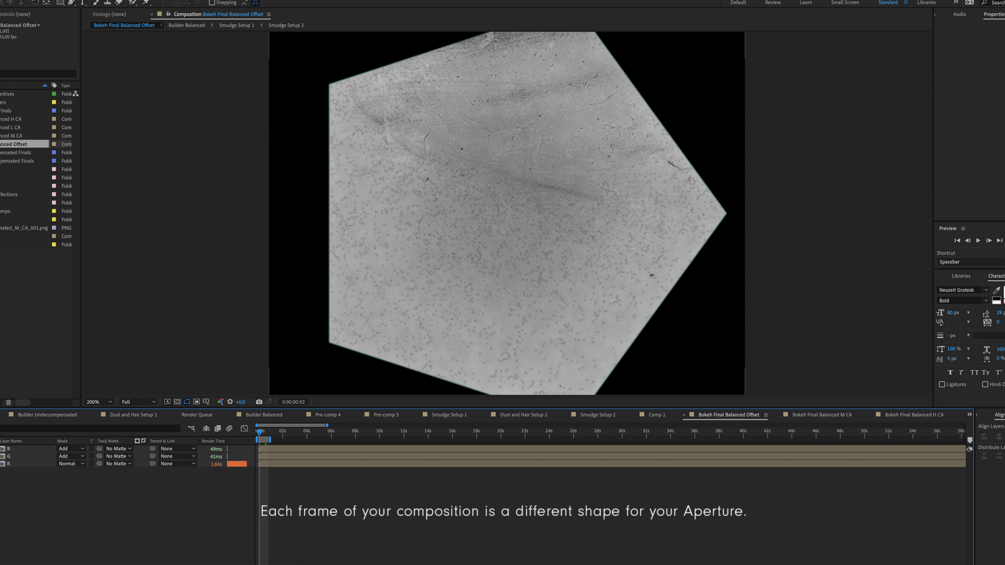Image resolution: width=1005 pixels, height=565 pixels.
Task: Click the composition mini-flowchart icon in the timeline
Action: click(x=192, y=429)
